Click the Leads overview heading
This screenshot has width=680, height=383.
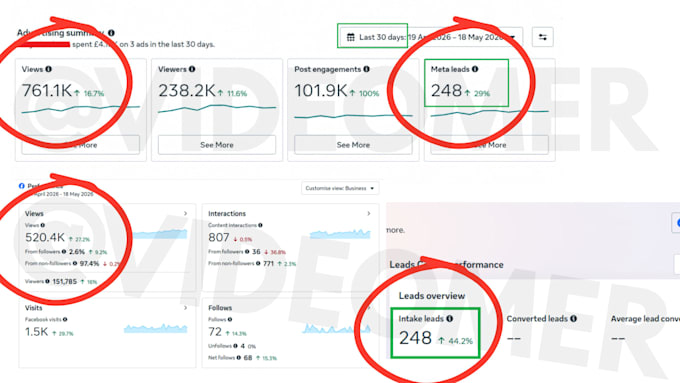click(x=432, y=296)
